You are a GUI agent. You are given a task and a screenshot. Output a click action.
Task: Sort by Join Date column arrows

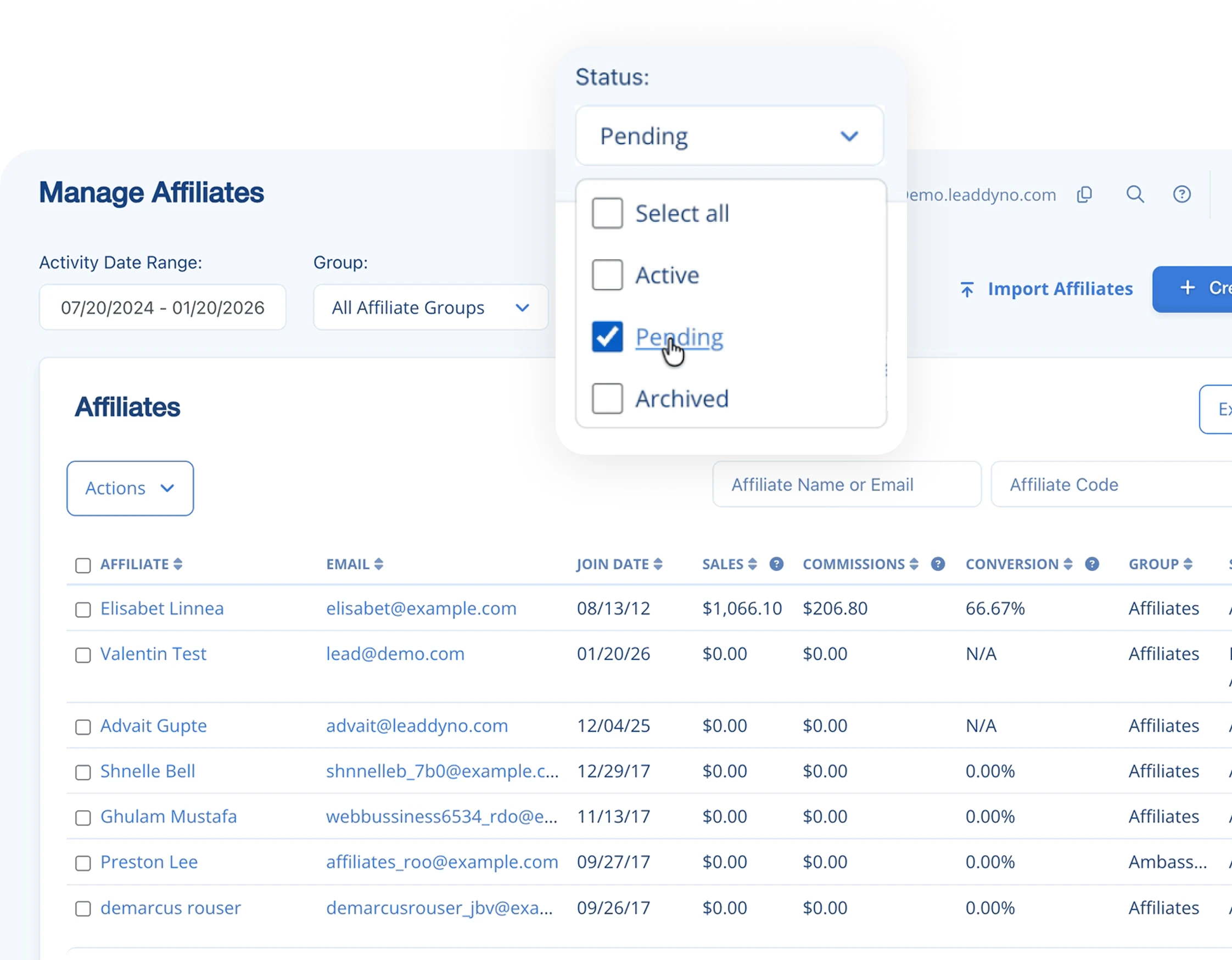658,565
